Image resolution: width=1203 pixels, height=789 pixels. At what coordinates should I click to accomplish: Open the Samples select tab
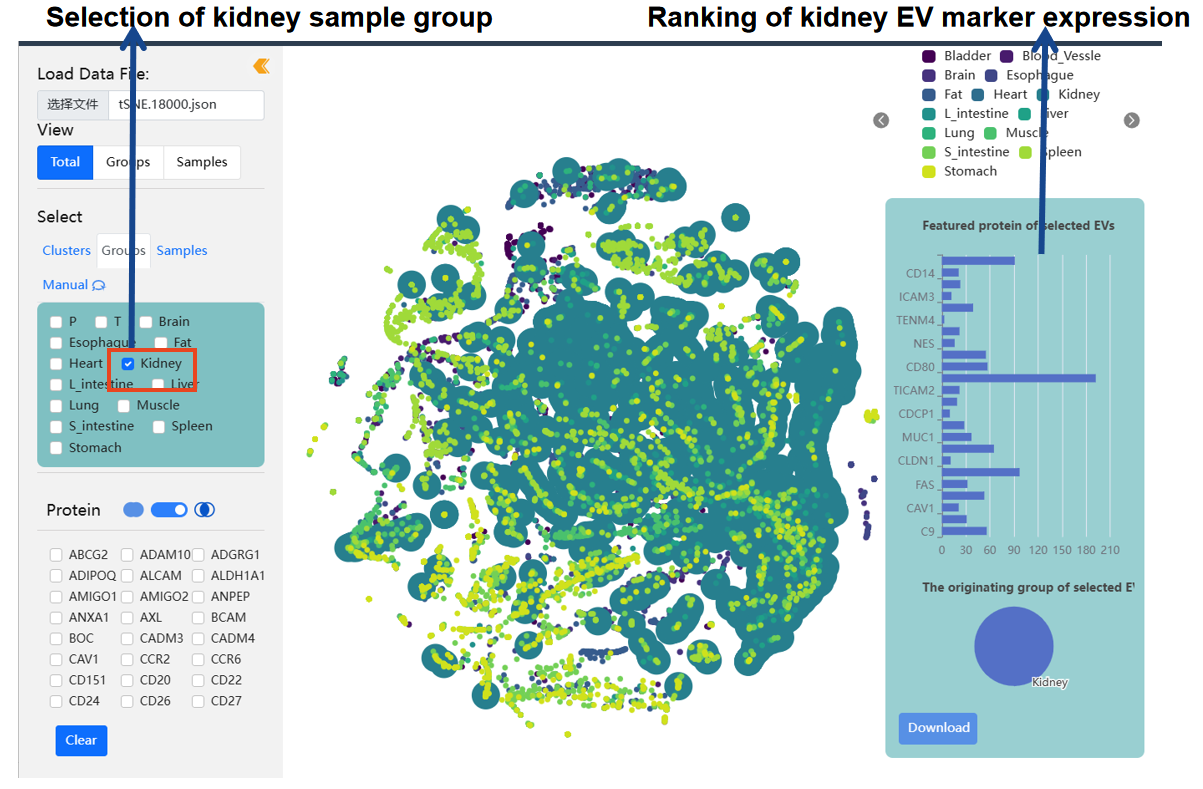point(182,251)
